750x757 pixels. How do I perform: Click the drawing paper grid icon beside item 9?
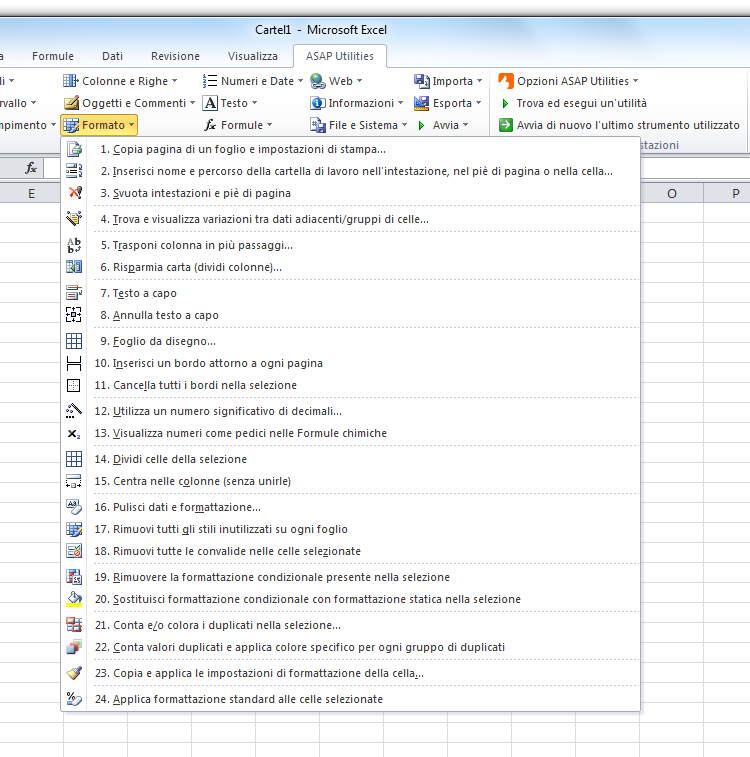pyautogui.click(x=74, y=341)
